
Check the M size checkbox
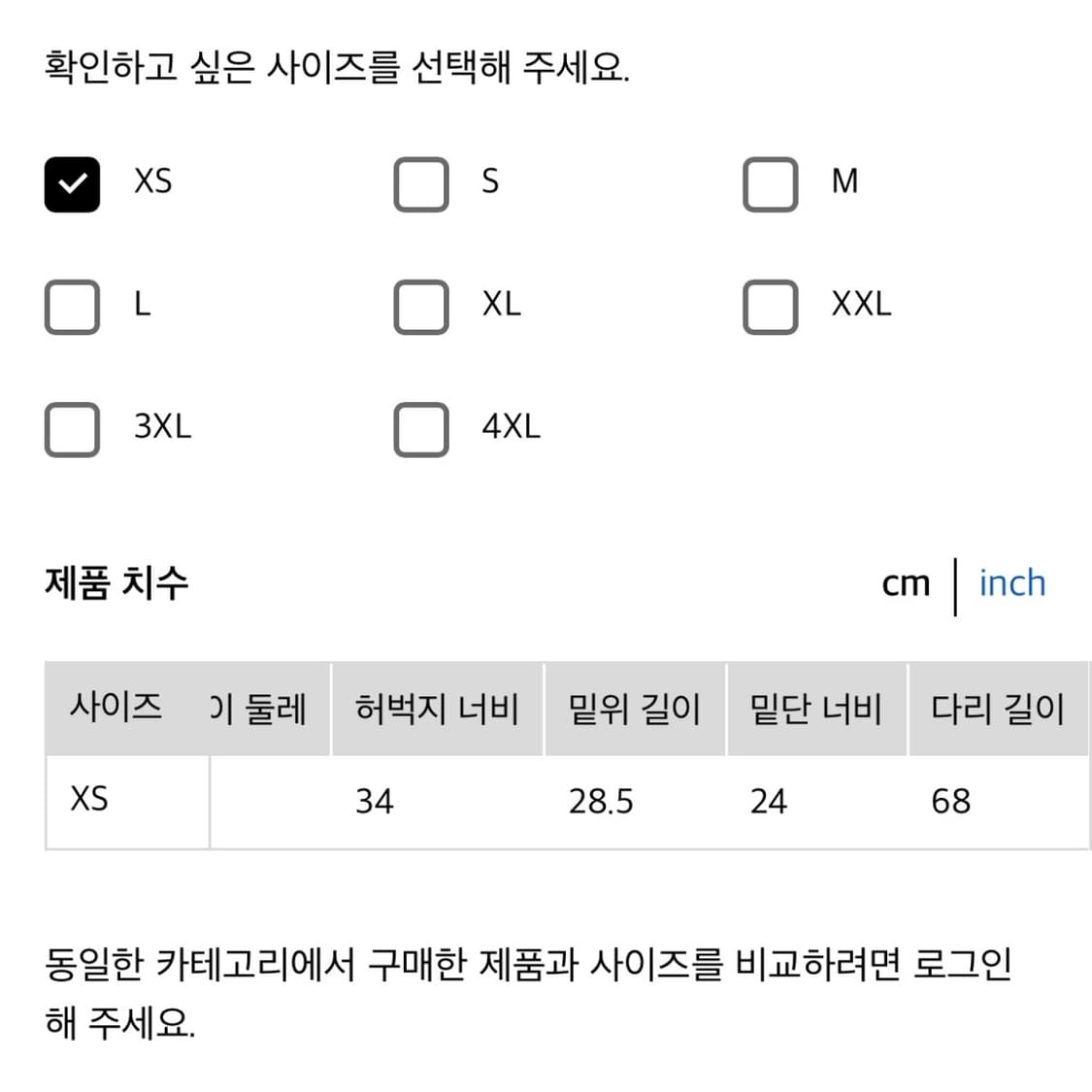coord(770,183)
